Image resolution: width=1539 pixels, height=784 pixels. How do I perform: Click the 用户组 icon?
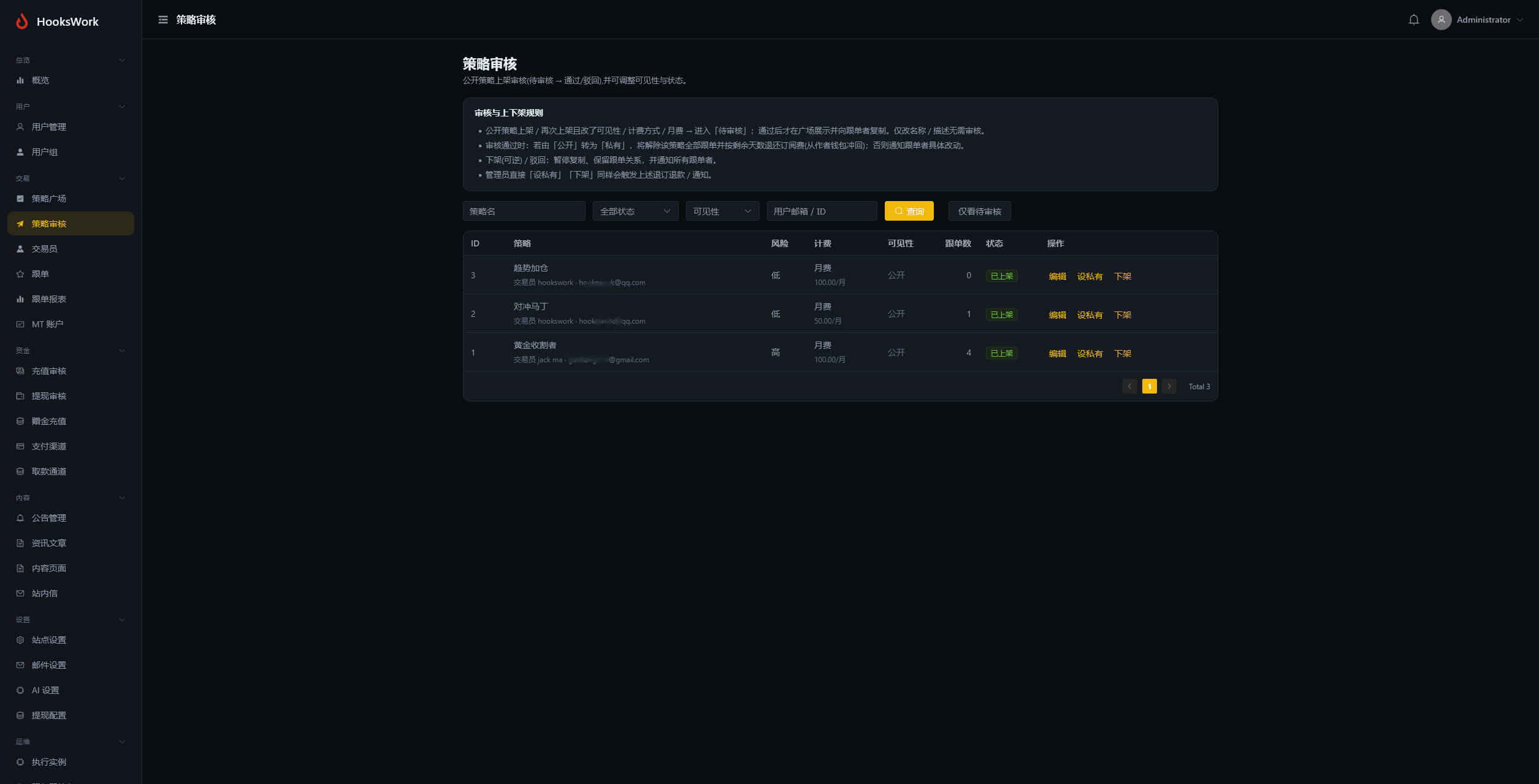pyautogui.click(x=20, y=152)
